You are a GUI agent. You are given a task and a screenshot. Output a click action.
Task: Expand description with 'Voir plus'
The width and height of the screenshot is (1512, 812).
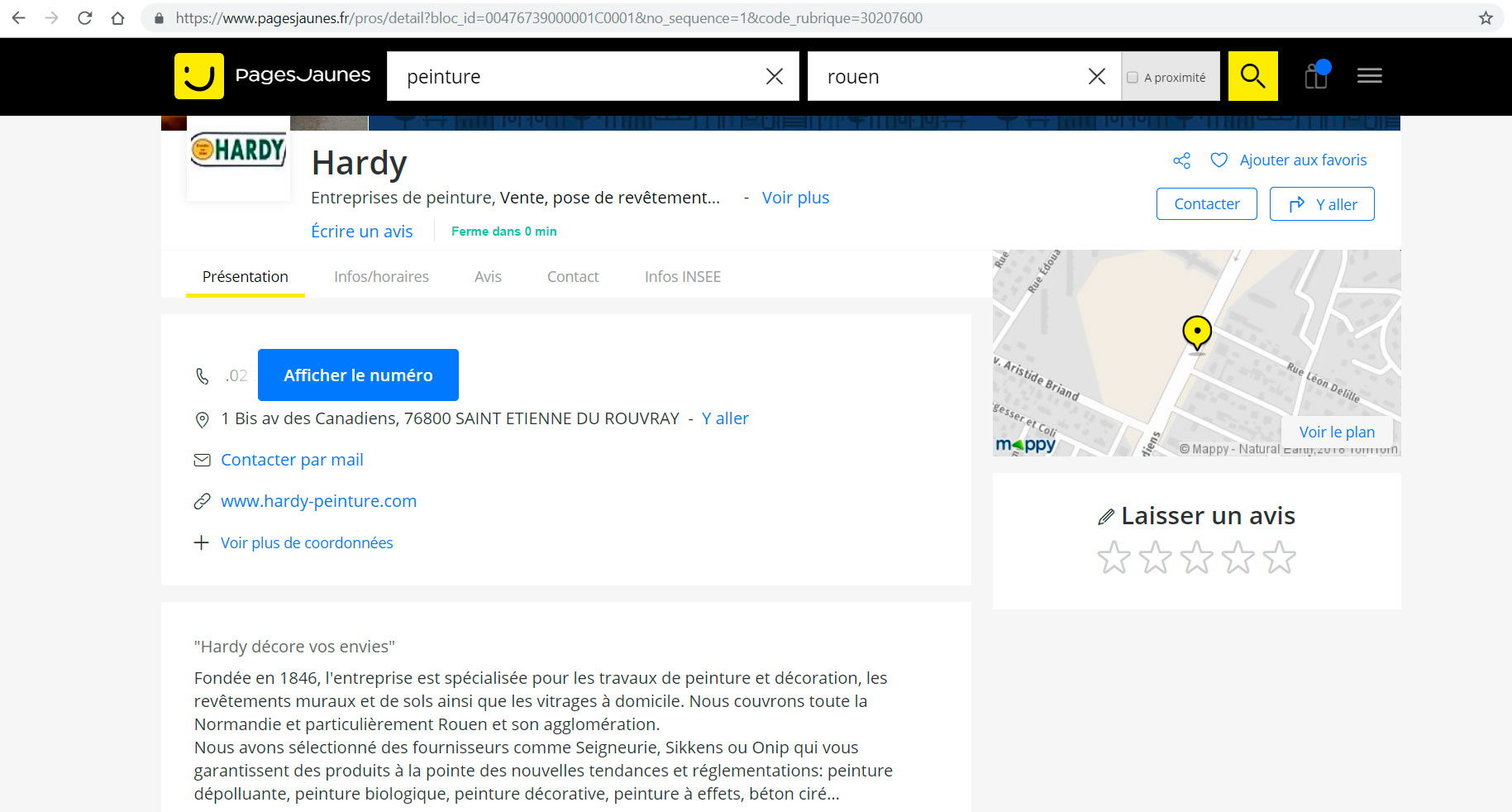pos(795,198)
